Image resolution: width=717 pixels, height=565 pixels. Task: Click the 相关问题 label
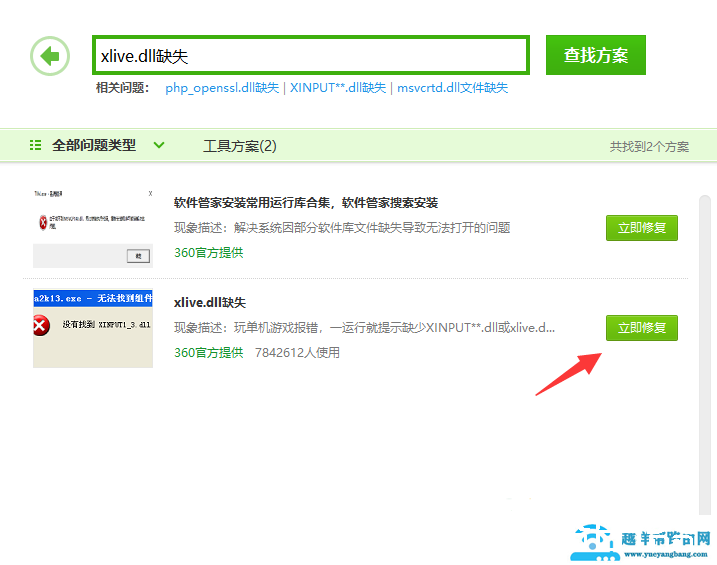(x=122, y=88)
